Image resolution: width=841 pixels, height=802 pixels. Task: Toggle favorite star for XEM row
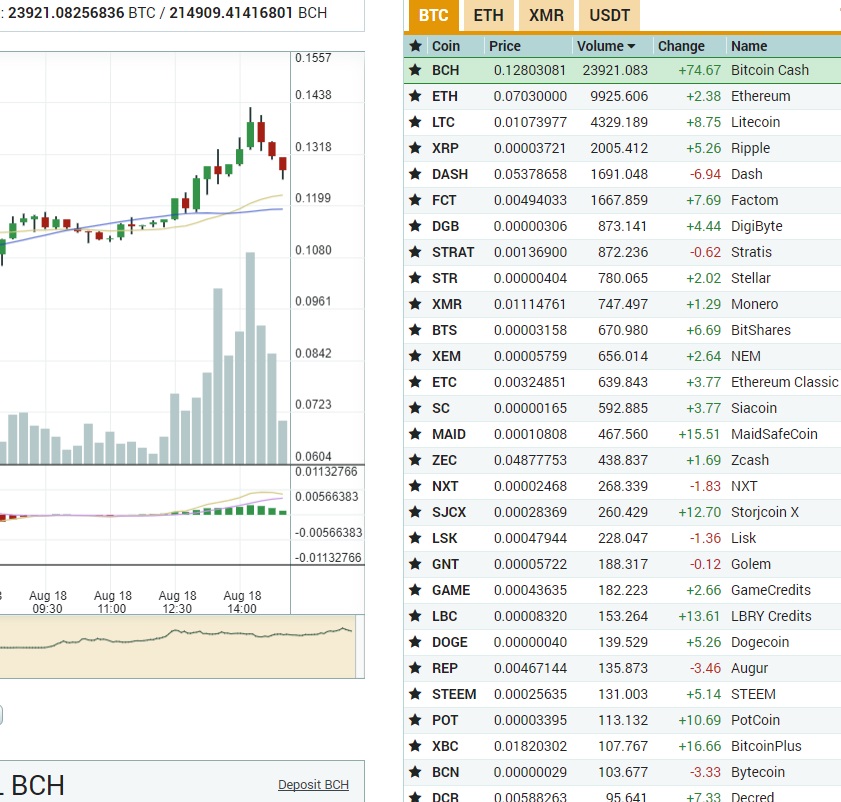tap(415, 356)
